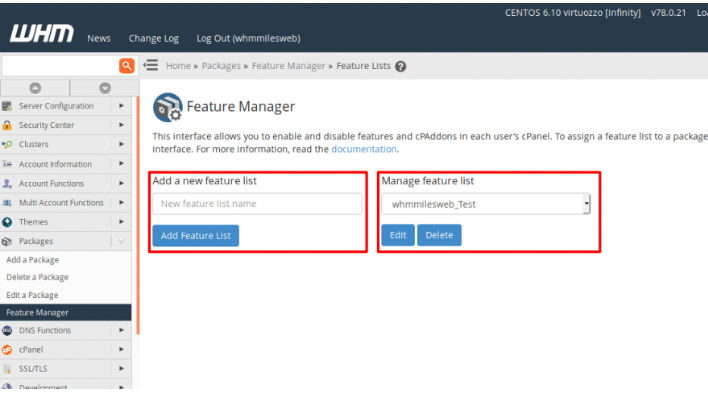Click the Add Feature List button

[196, 235]
